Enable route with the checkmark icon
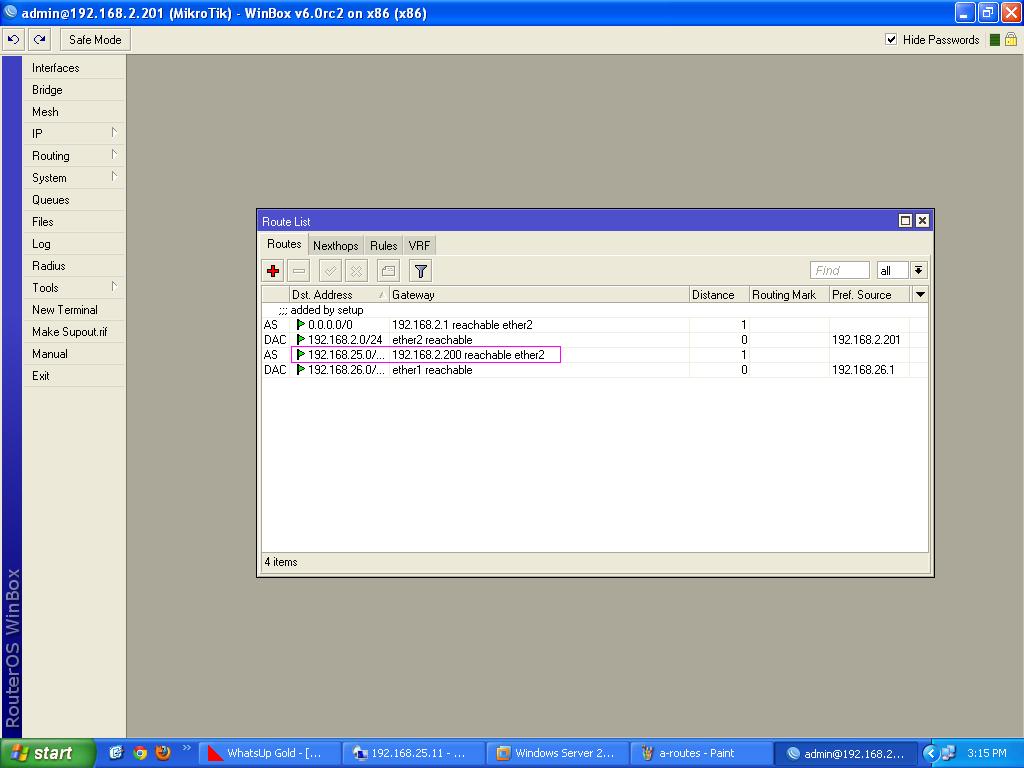1024x768 pixels. [x=330, y=270]
